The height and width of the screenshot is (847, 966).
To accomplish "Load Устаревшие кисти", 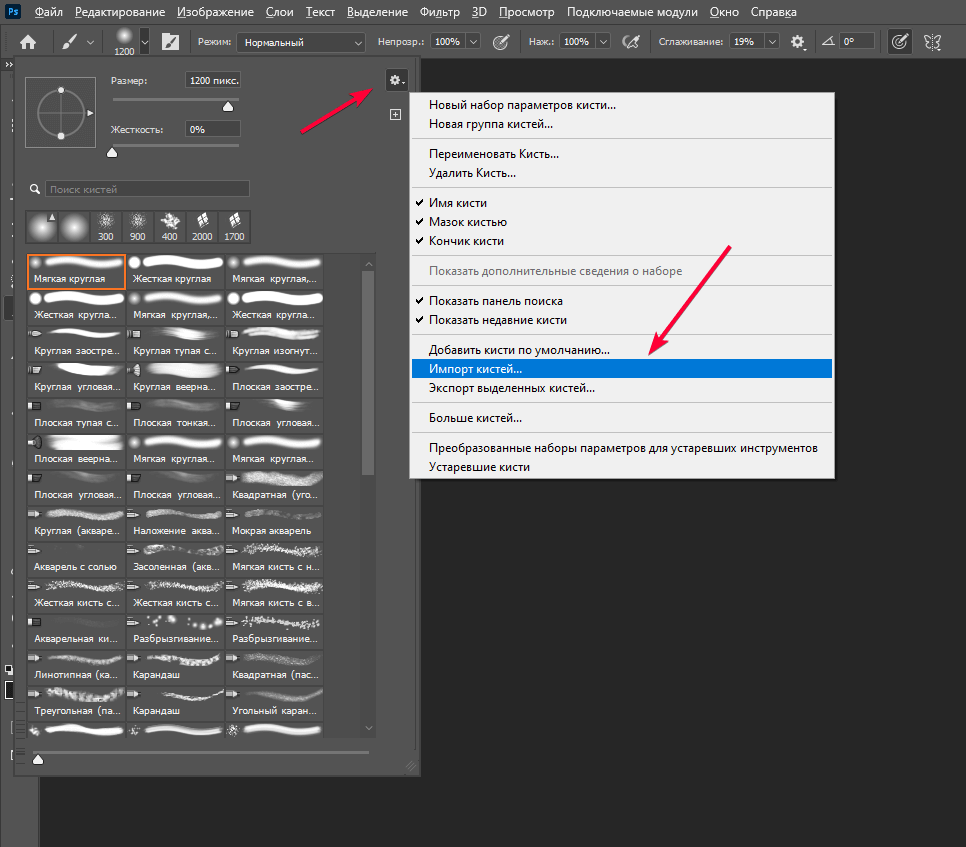I will click(x=622, y=467).
